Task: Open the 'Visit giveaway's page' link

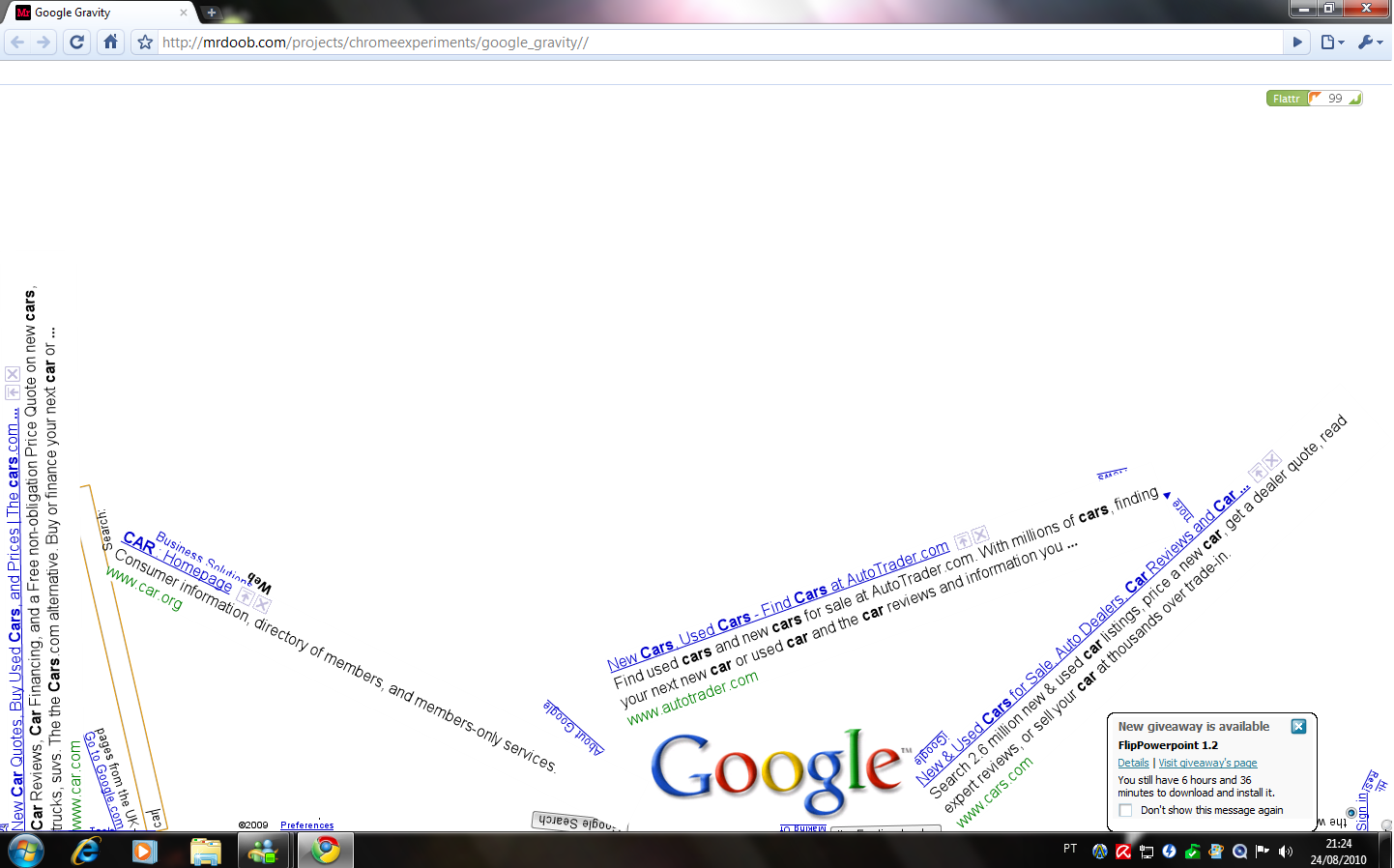Action: [x=1208, y=763]
